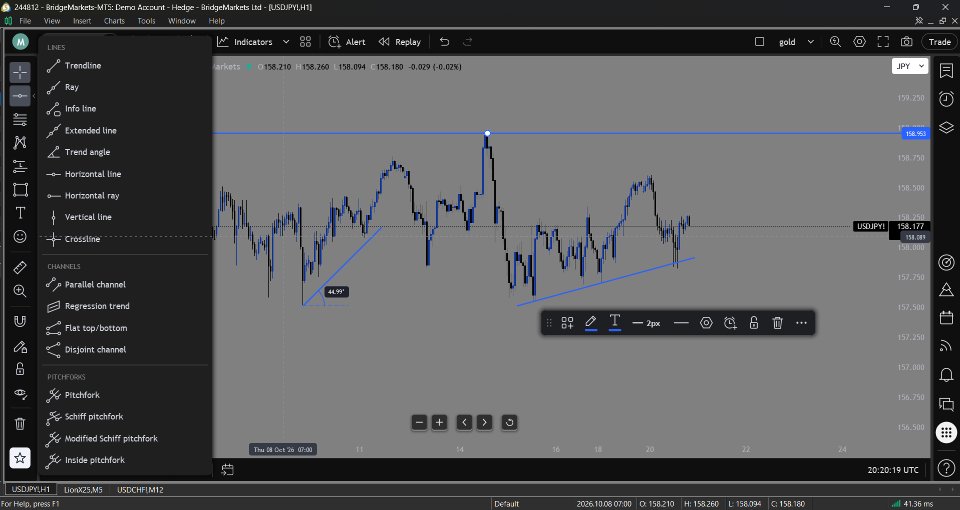This screenshot has width=960, height=510.
Task: Switch to the LionX25,M5 chart tab
Action: click(x=83, y=490)
